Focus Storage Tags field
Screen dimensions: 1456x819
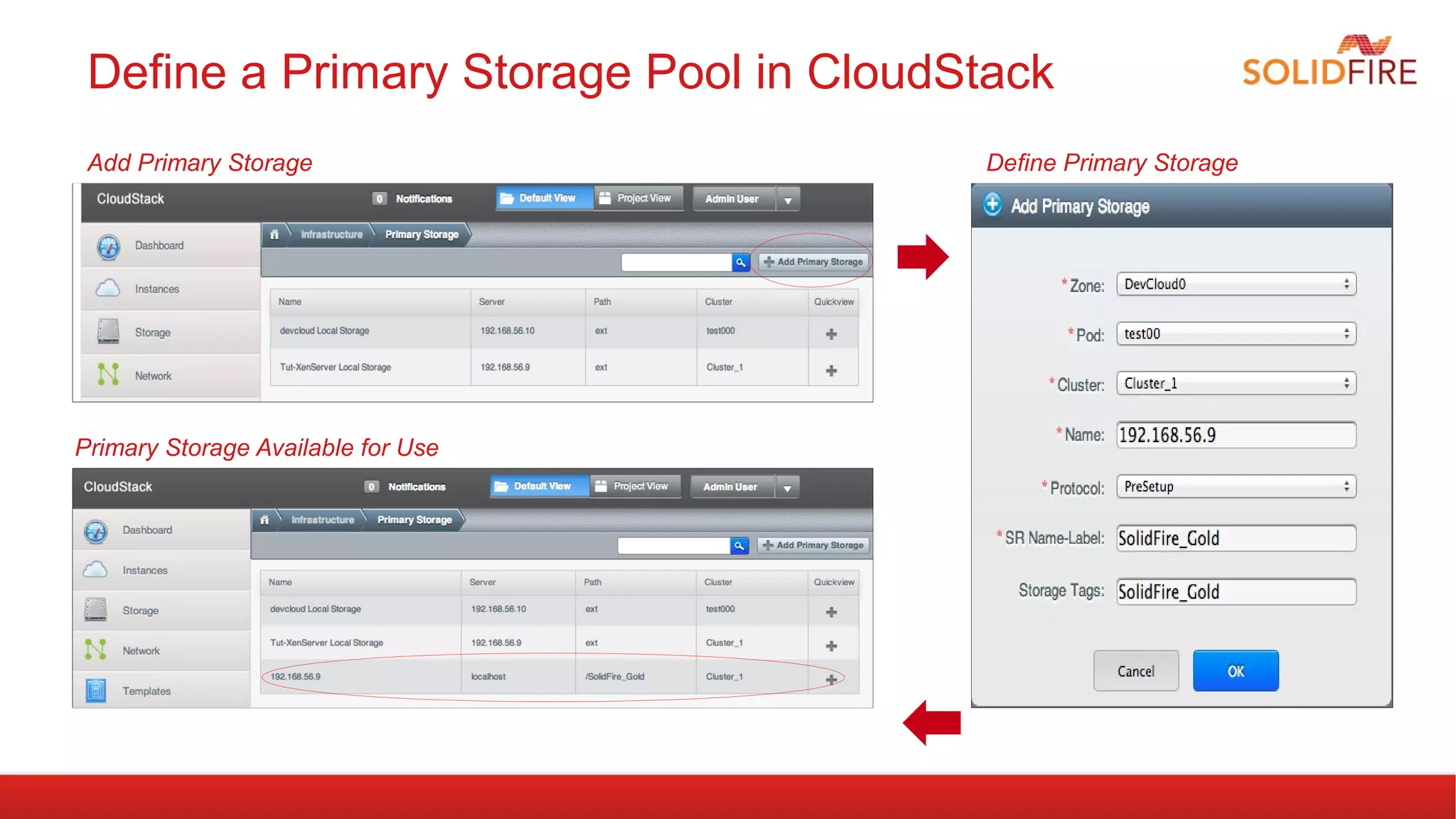[1236, 591]
